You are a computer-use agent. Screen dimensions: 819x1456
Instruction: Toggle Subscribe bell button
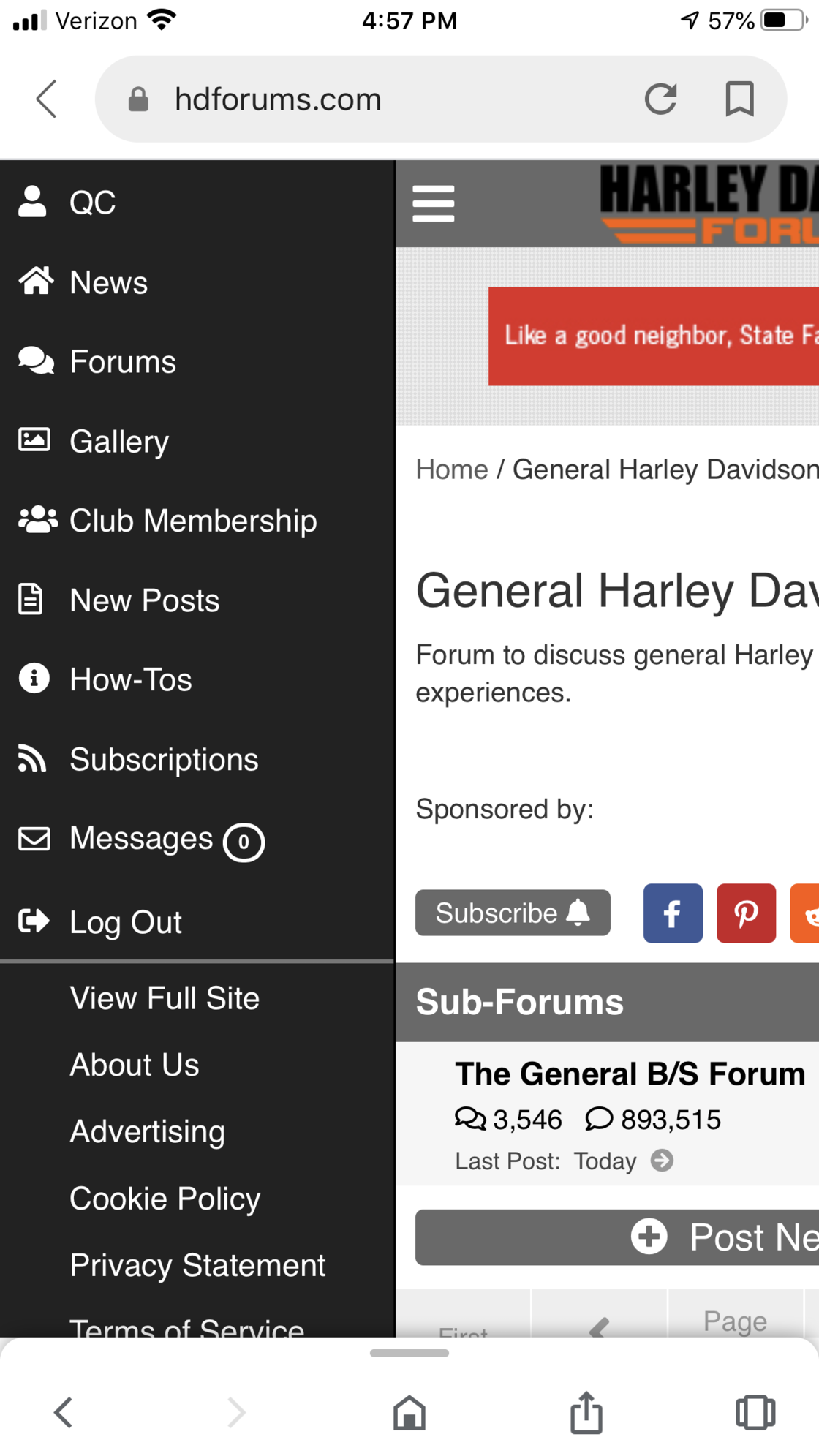coord(513,913)
